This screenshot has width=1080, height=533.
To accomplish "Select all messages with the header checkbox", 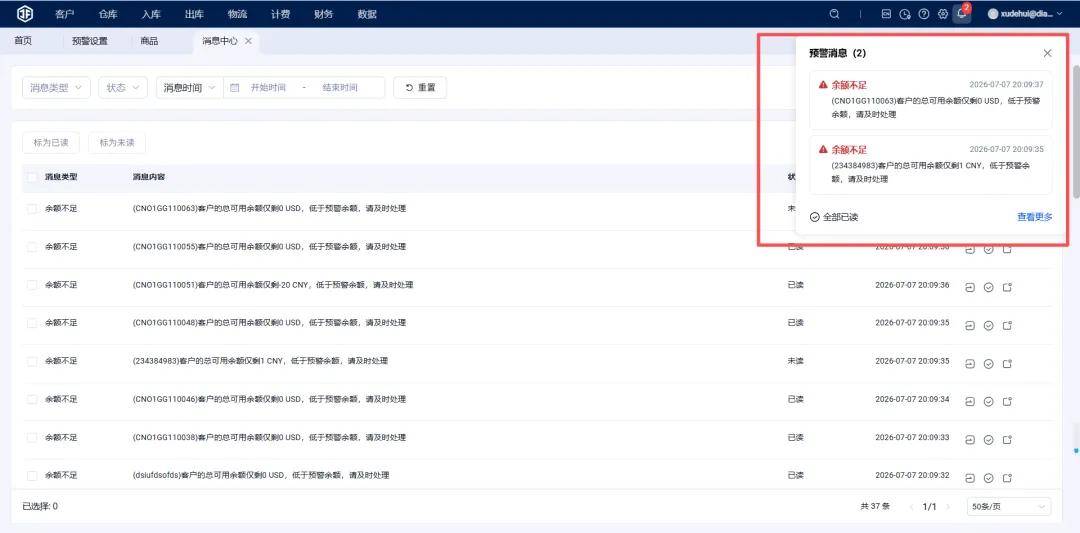I will click(32, 177).
